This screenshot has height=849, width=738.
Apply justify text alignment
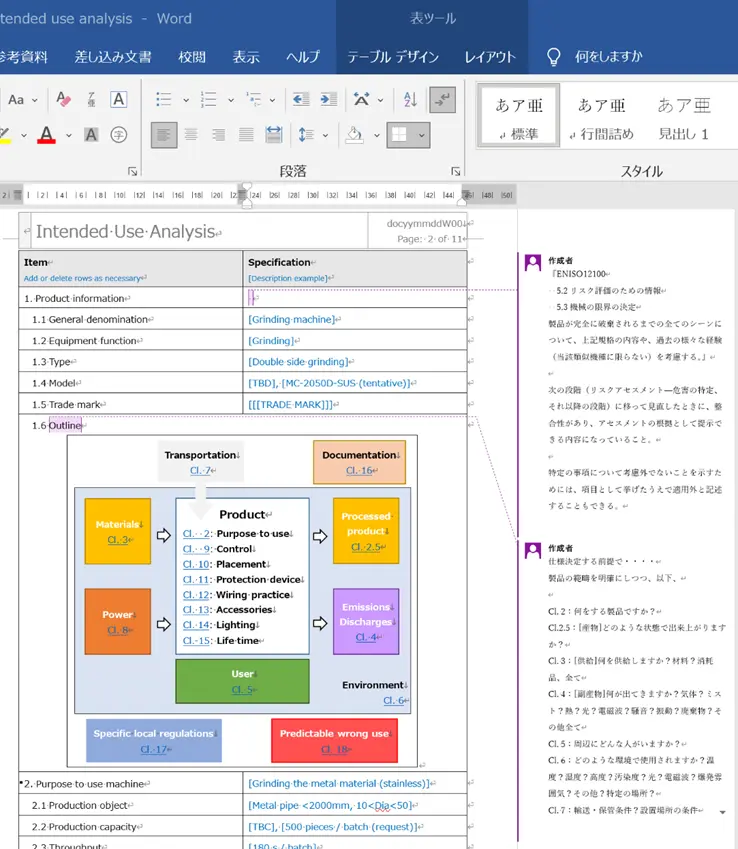click(x=246, y=135)
